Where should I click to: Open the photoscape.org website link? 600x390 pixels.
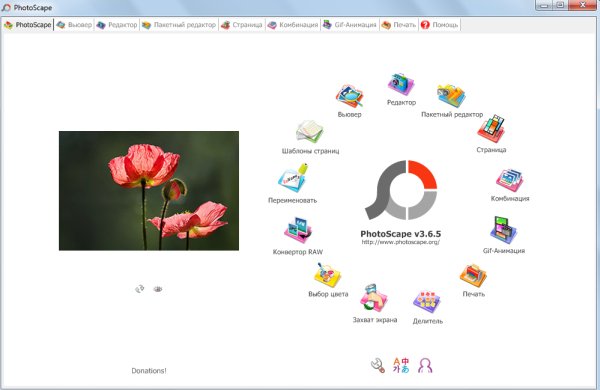401,242
